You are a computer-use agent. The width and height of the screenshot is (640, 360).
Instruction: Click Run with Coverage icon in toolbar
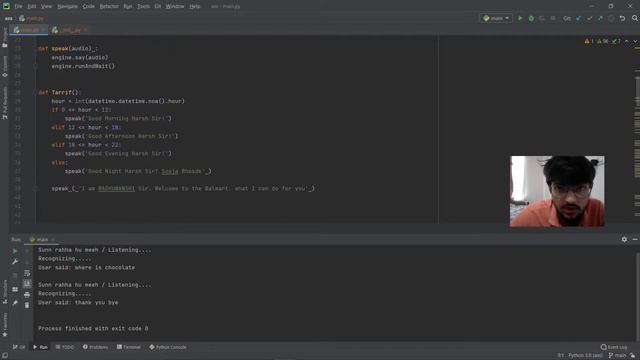tap(542, 18)
